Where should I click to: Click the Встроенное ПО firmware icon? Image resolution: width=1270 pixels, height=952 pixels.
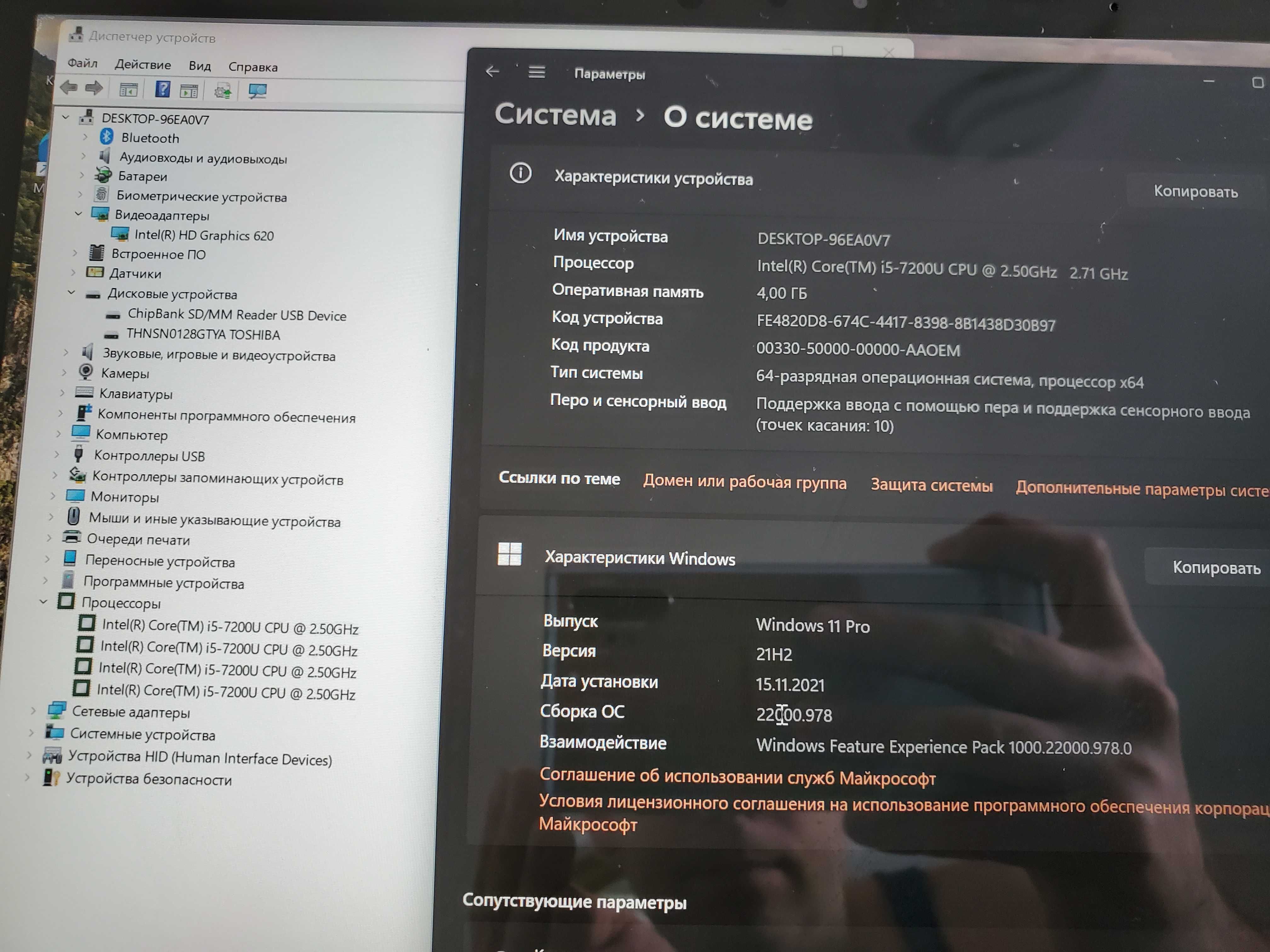[97, 252]
